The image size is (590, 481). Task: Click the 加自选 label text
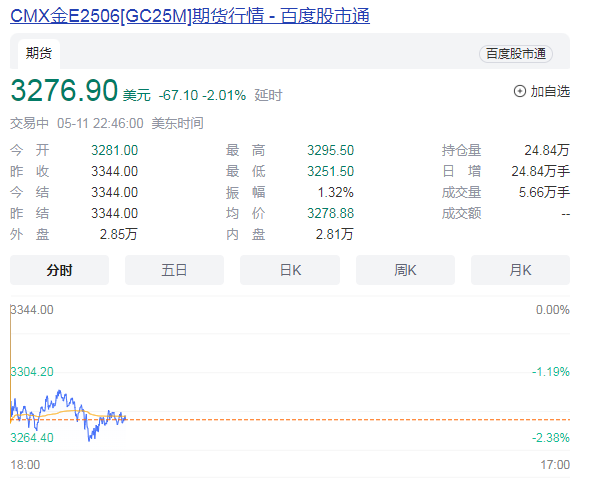[550, 91]
